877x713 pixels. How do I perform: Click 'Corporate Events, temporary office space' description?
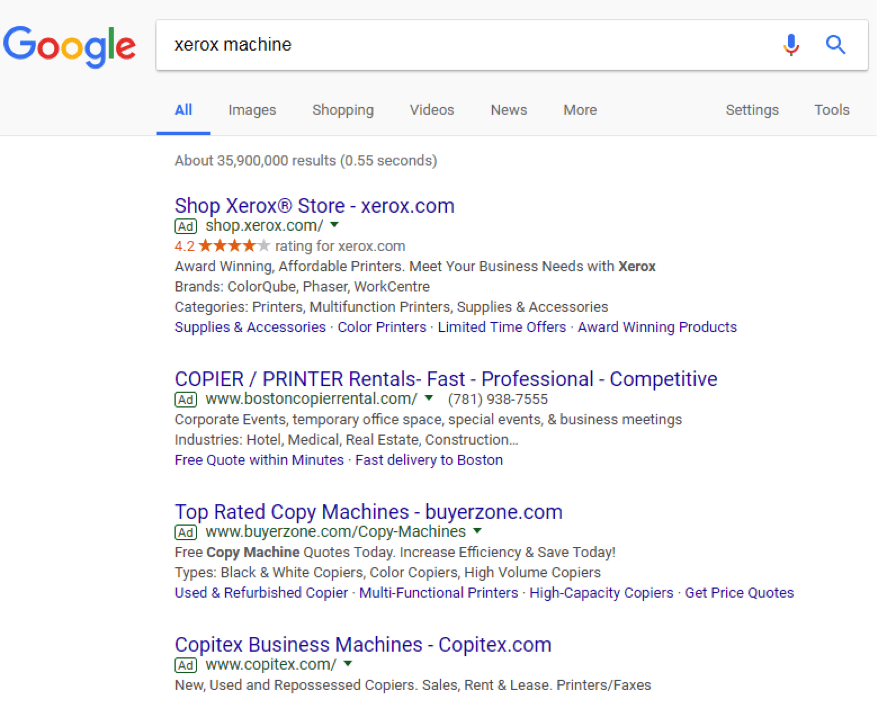428,419
